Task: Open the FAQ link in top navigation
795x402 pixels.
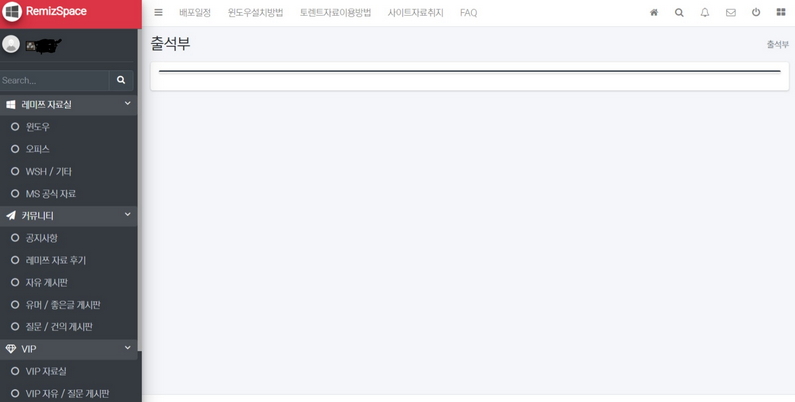Action: pos(468,13)
